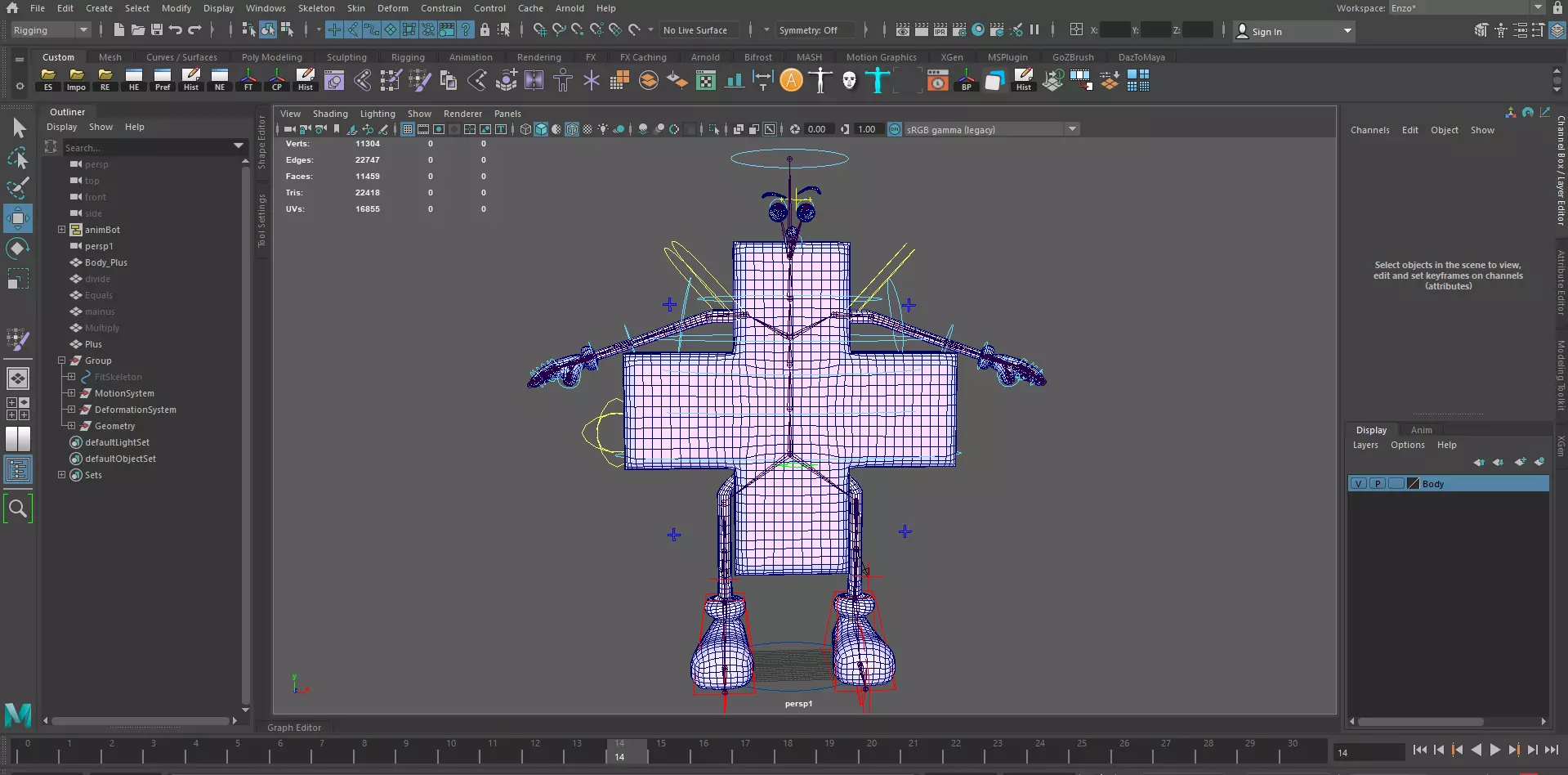Viewport: 1568px width, 775px height.
Task: Select Body_Plus in the Outliner
Action: pyautogui.click(x=106, y=262)
